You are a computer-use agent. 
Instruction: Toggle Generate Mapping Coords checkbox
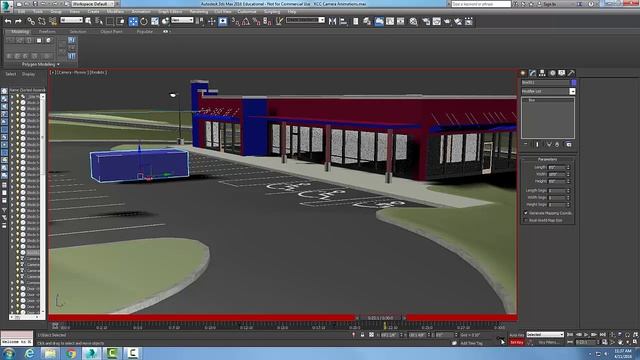click(x=526, y=213)
